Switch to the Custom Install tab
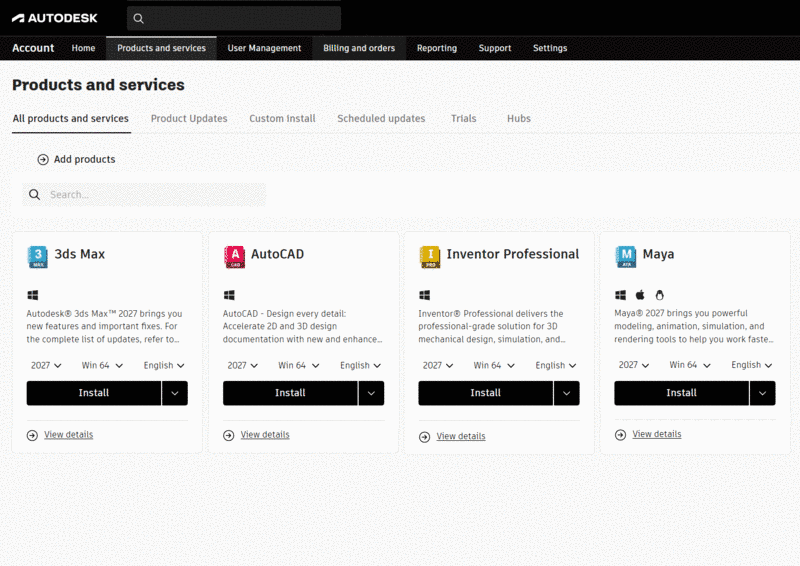Screen dimensions: 800x566 tap(282, 118)
